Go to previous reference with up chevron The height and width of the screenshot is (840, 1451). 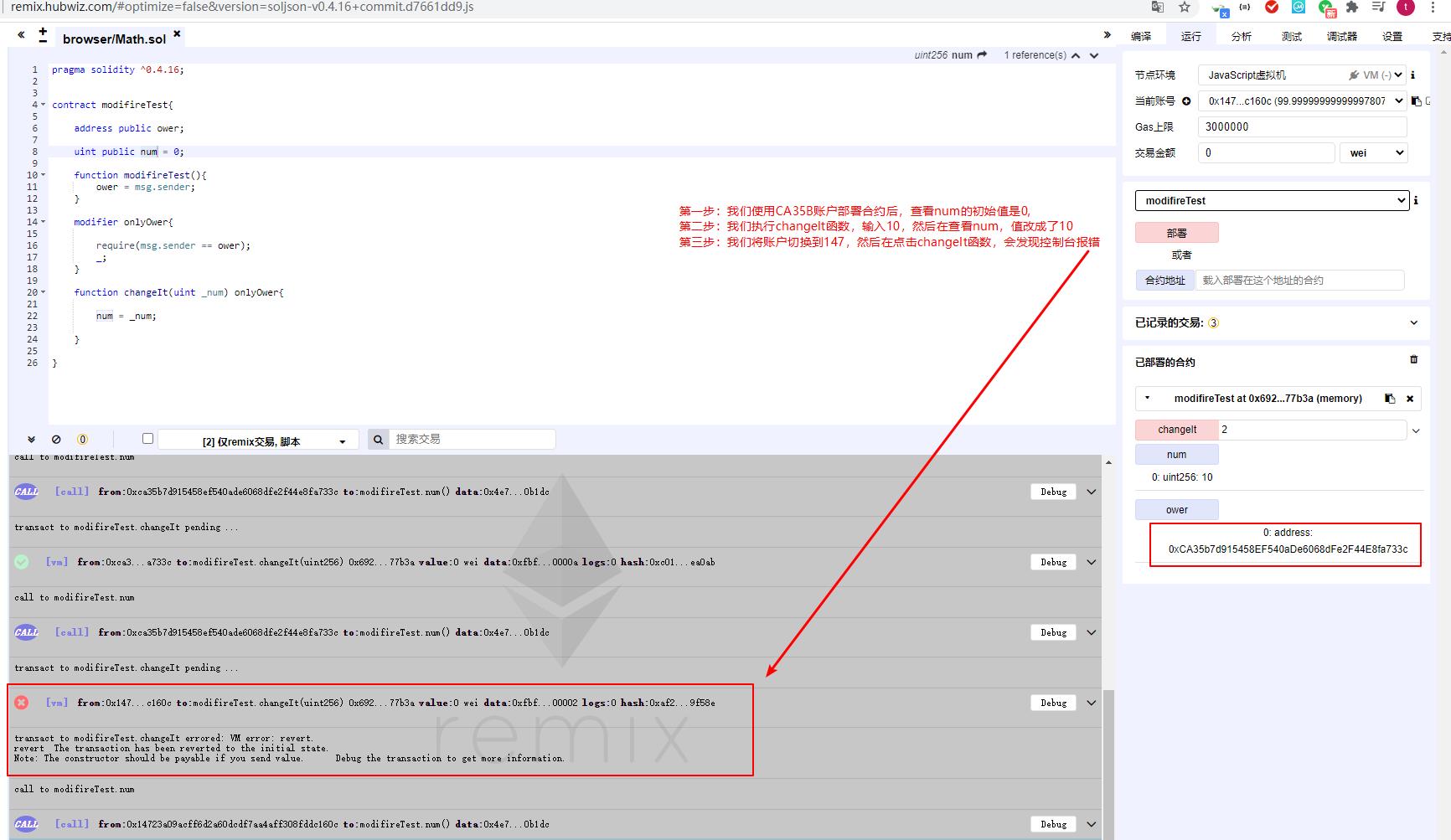pos(1076,55)
